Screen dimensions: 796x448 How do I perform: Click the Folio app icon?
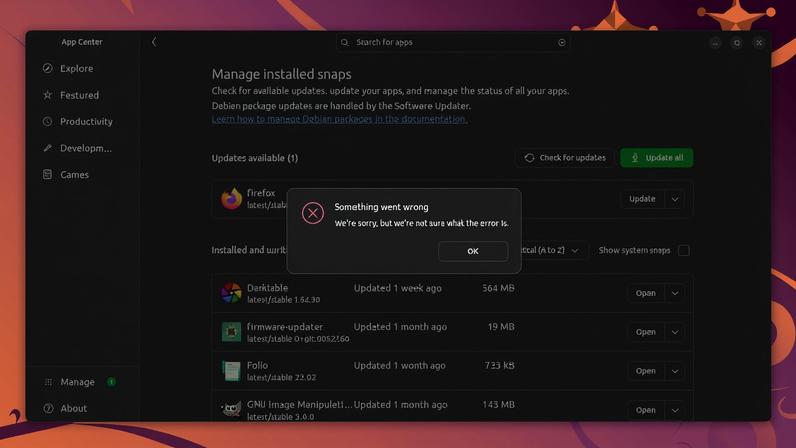tap(231, 371)
